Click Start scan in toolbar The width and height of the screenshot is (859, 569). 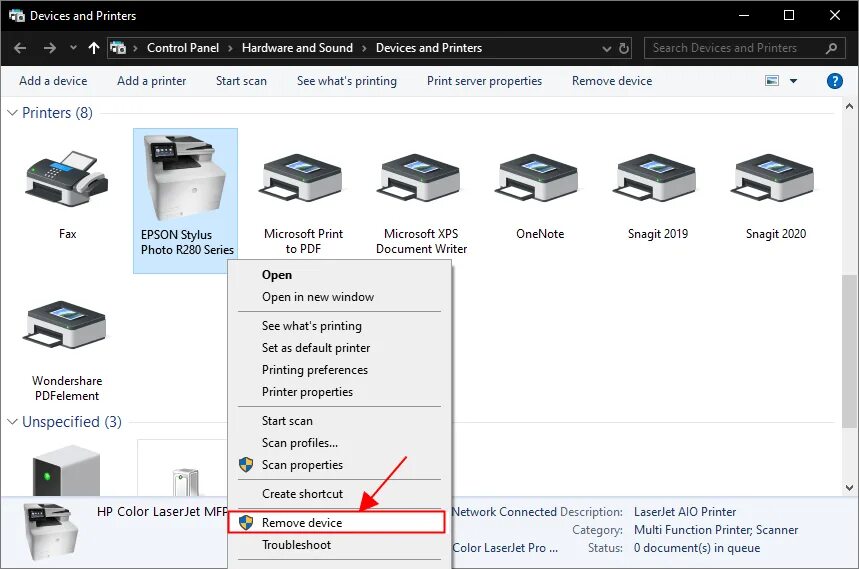pyautogui.click(x=241, y=81)
